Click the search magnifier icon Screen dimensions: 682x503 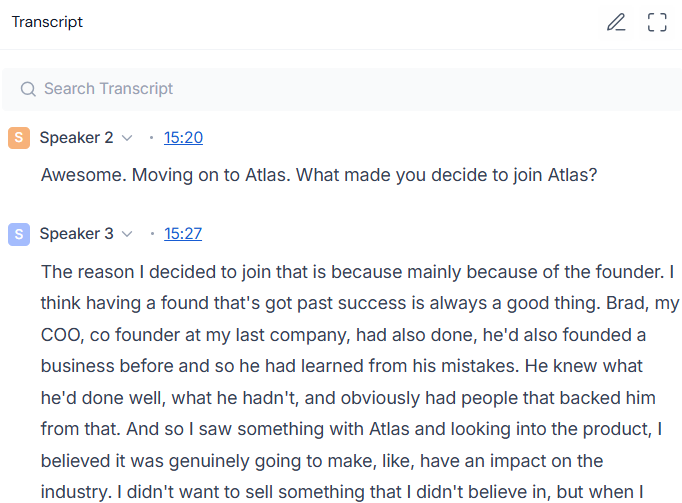(x=28, y=89)
